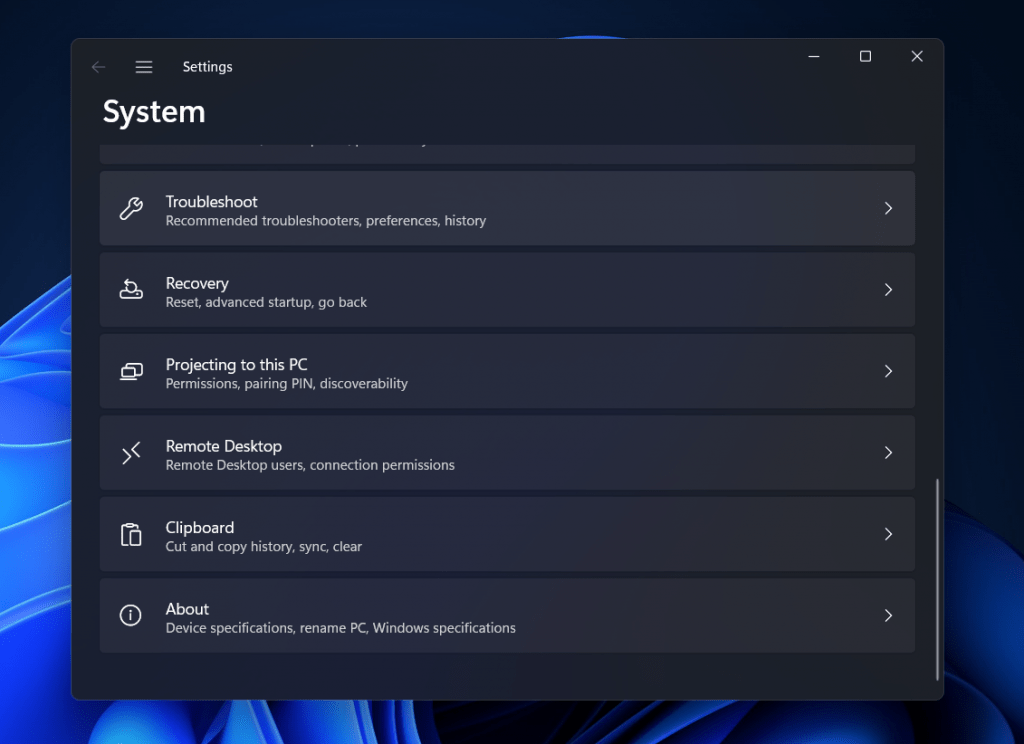Image resolution: width=1024 pixels, height=744 pixels.
Task: Click the Remote Desktop icon
Action: [131, 453]
